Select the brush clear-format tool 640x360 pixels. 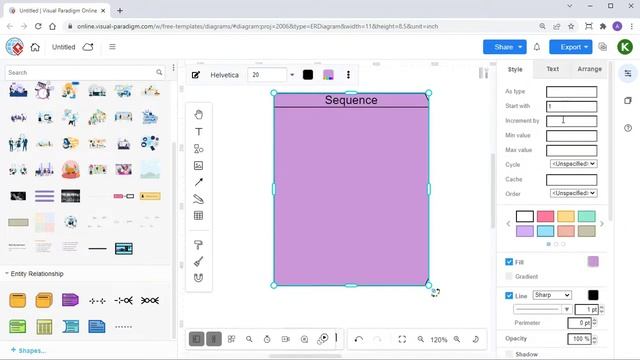pos(198,262)
